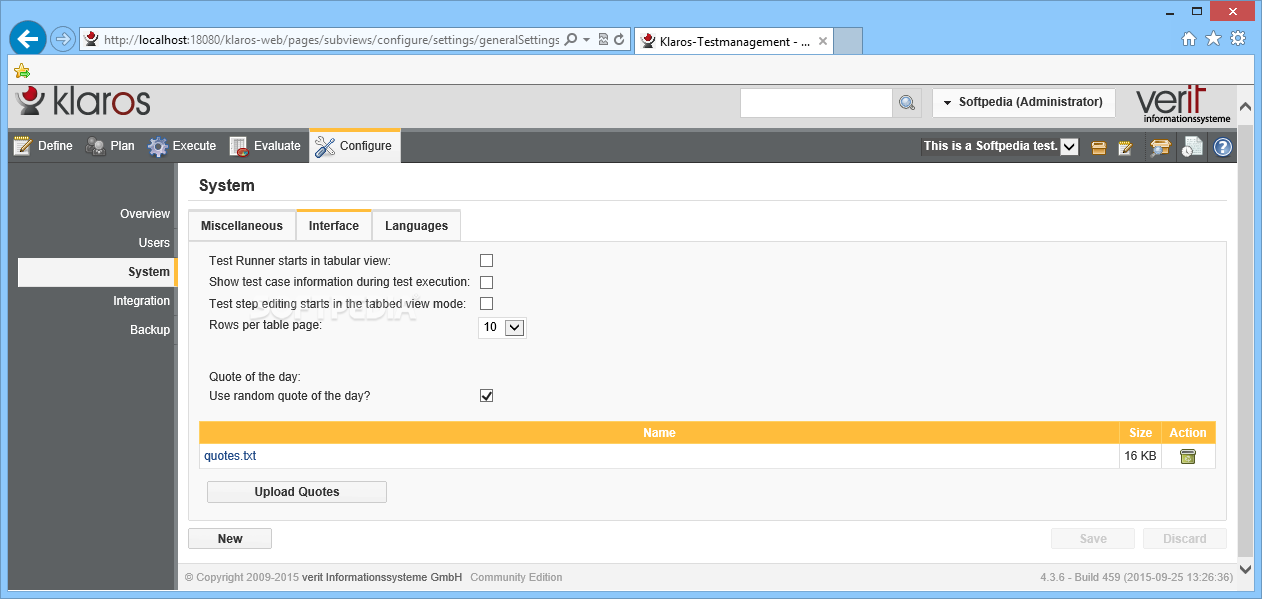Click the address bar search magnifier icon
This screenshot has height=599, width=1262.
(570, 40)
